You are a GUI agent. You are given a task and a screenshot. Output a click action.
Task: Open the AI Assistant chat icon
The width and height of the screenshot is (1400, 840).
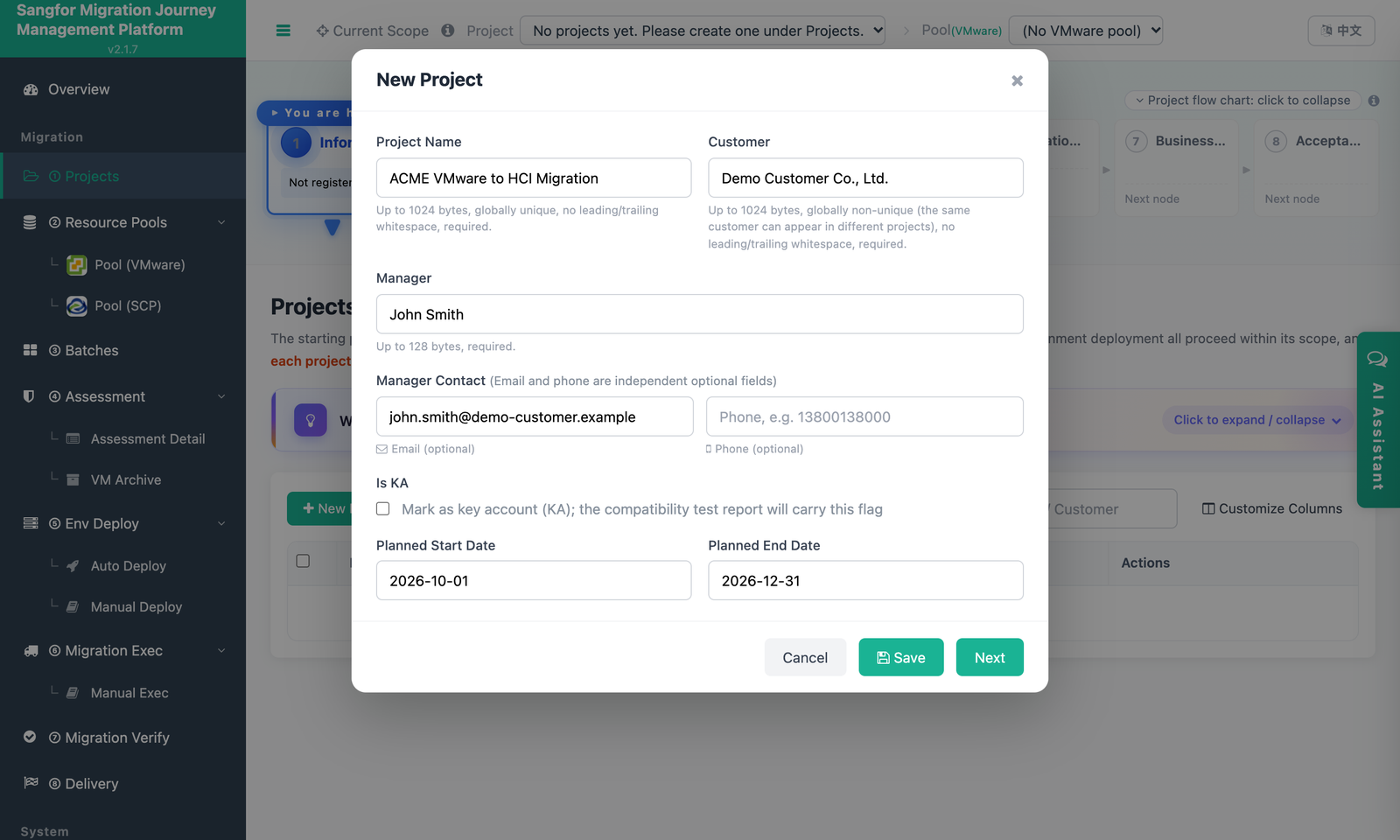pos(1377,359)
